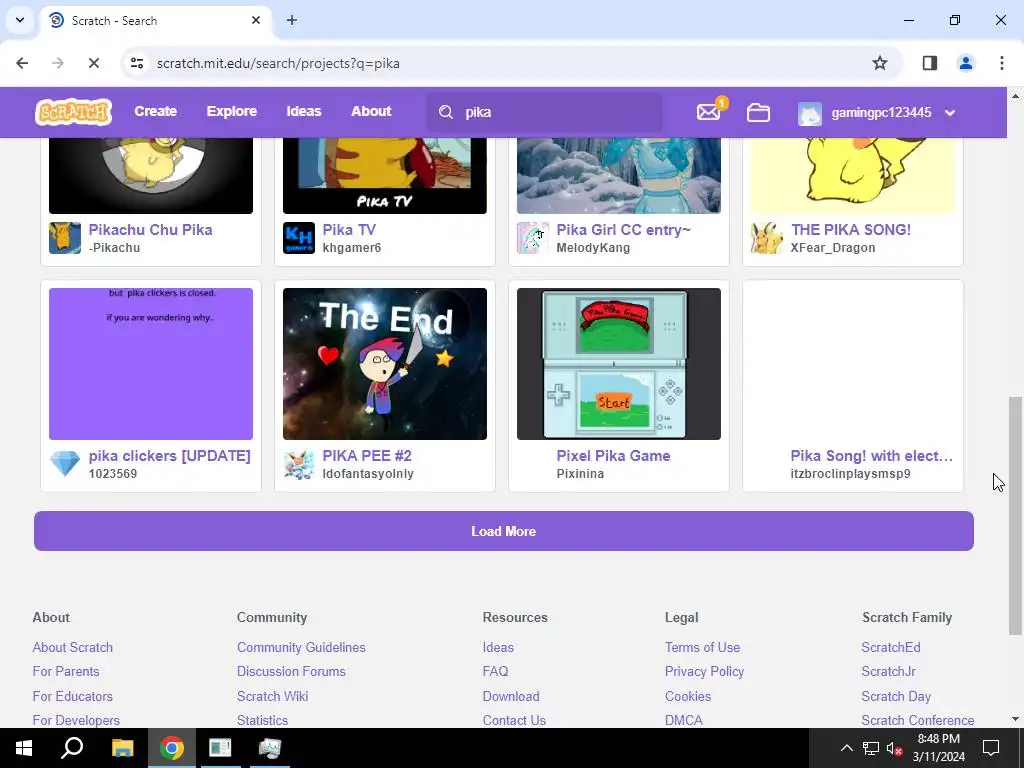View site information icon
This screenshot has width=1024, height=768.
137,63
